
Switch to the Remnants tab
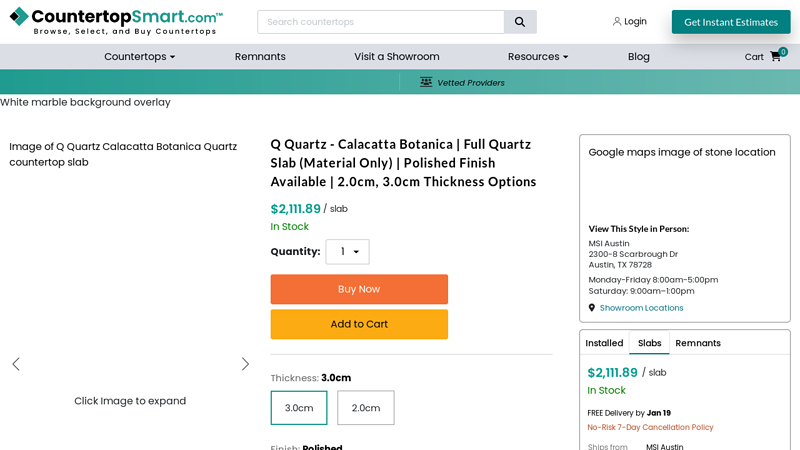[698, 343]
